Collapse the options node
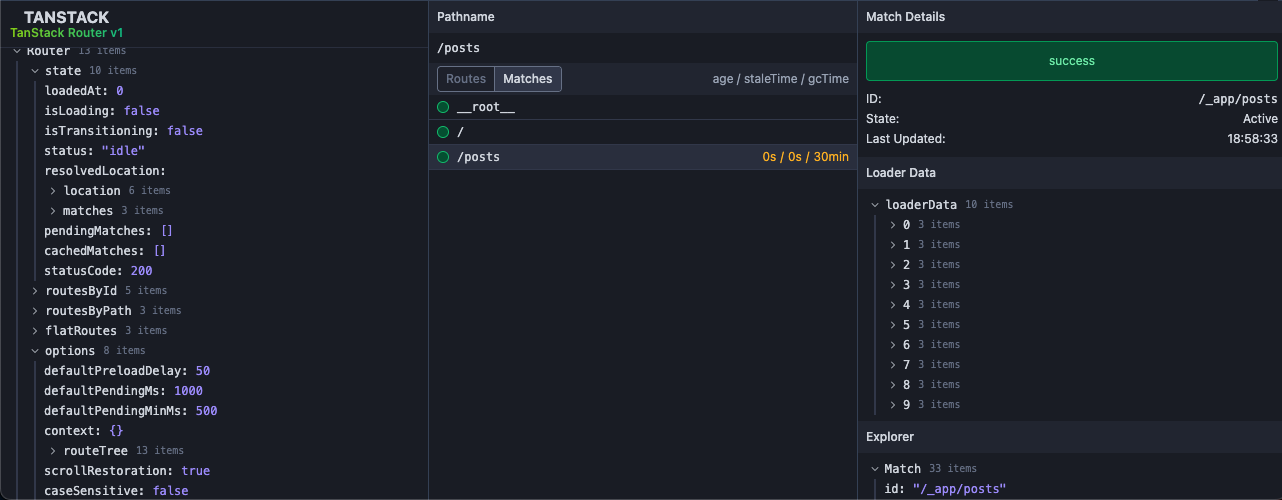 (x=35, y=351)
